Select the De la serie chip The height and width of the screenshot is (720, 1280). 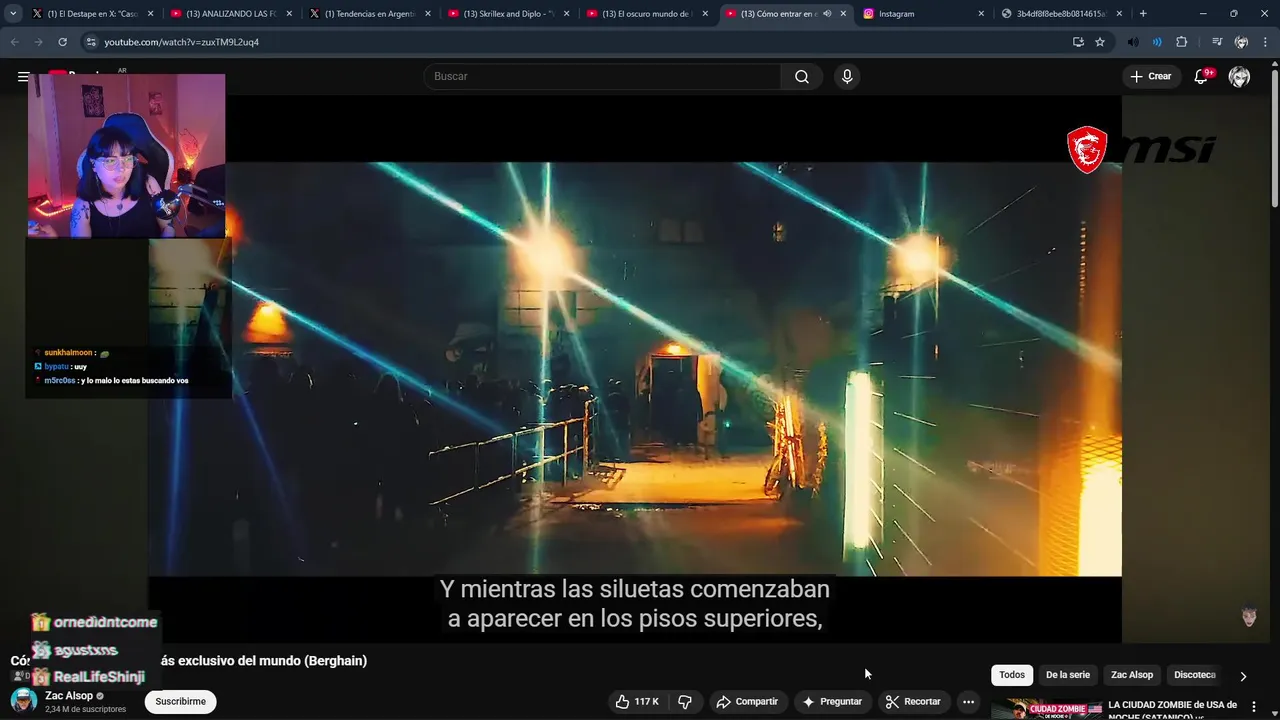(1068, 675)
